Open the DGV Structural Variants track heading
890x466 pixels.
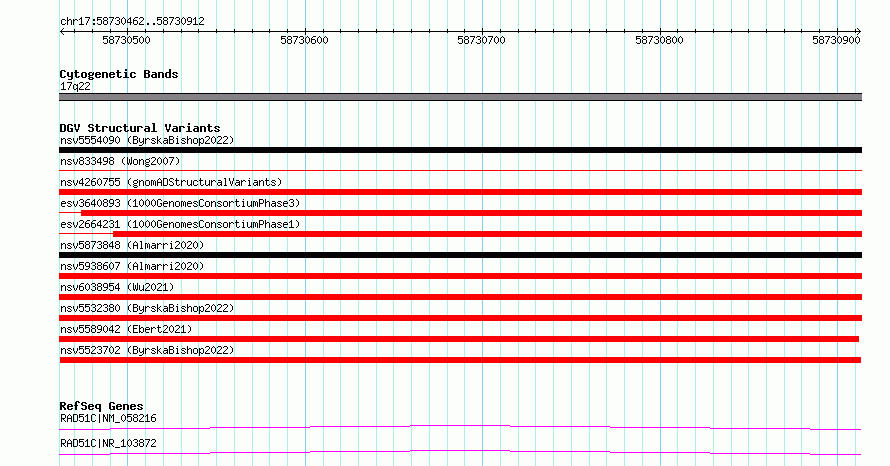(x=140, y=128)
